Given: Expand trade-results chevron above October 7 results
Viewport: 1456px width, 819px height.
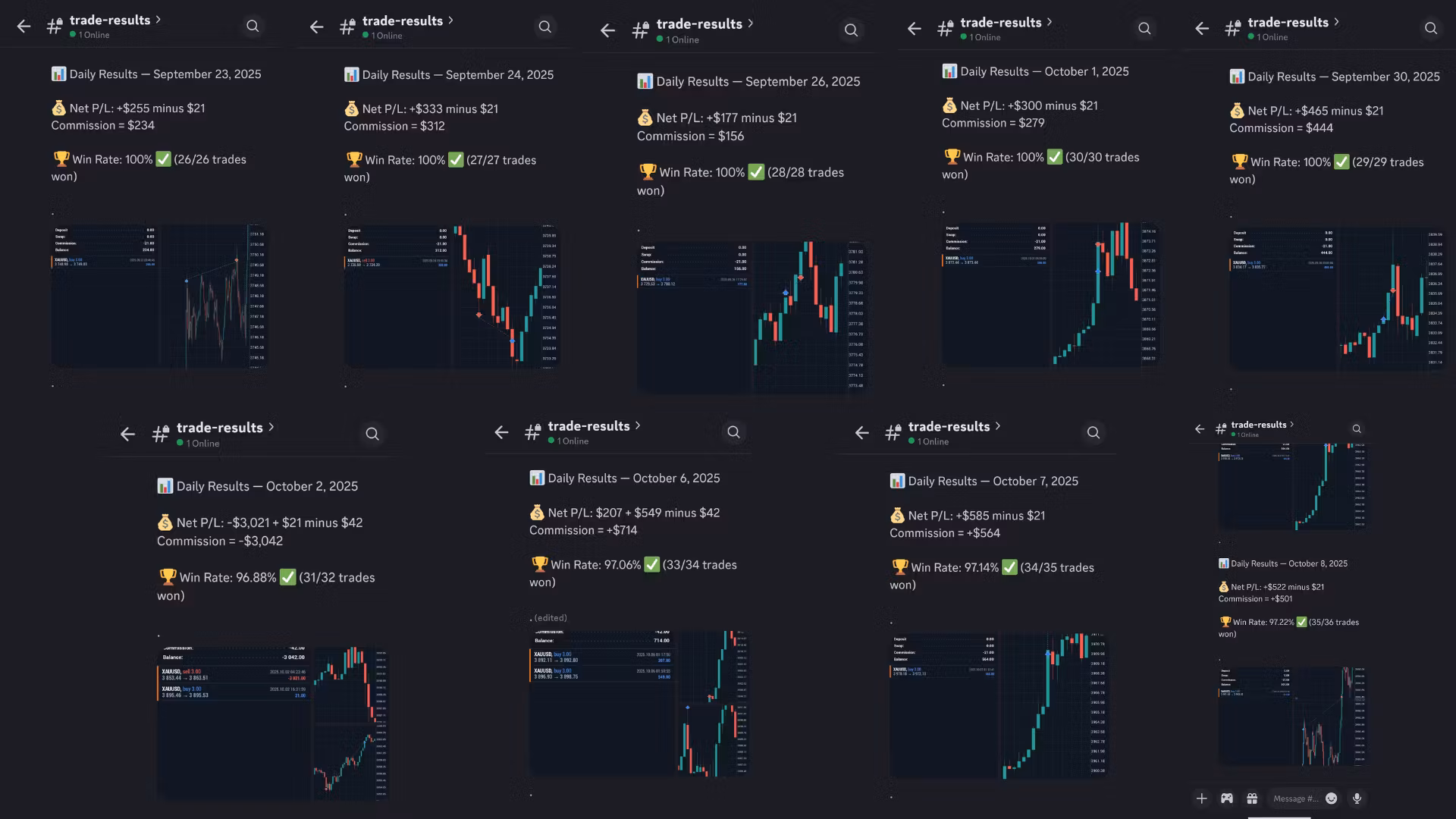Looking at the screenshot, I should tap(998, 426).
